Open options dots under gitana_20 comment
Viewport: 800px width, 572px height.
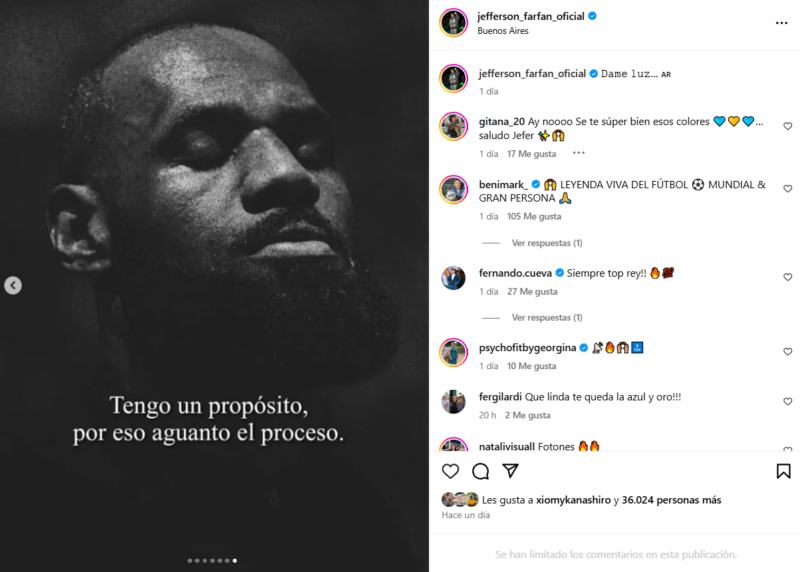tap(578, 153)
